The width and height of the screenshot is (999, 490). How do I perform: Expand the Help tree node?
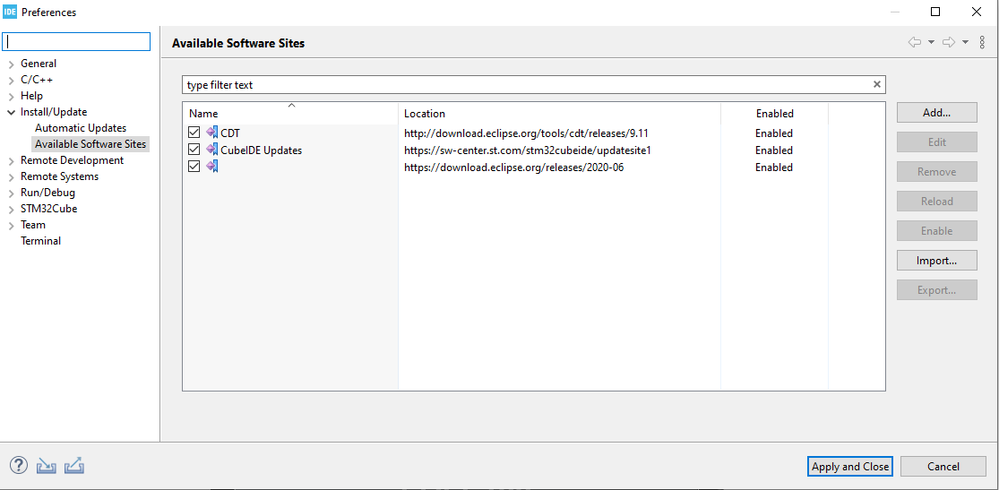(x=11, y=96)
